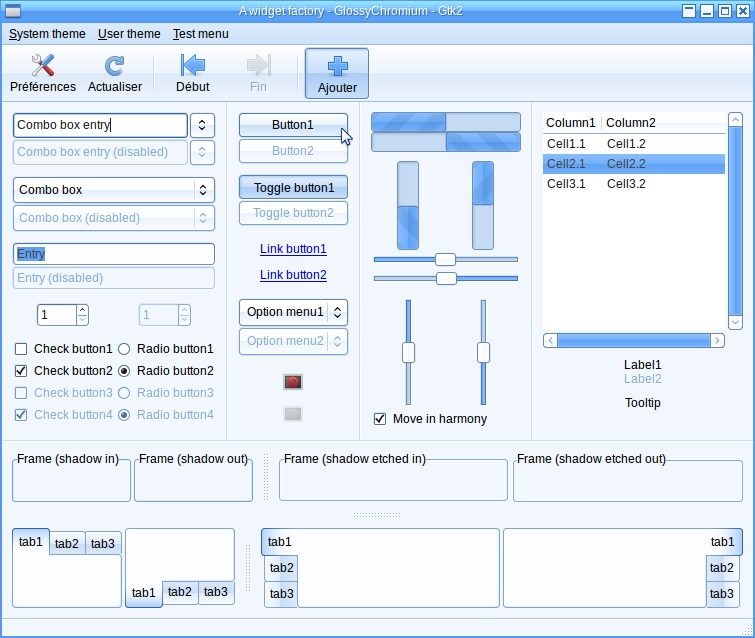Click the red stop icon button
The image size is (755, 638).
pos(293,382)
